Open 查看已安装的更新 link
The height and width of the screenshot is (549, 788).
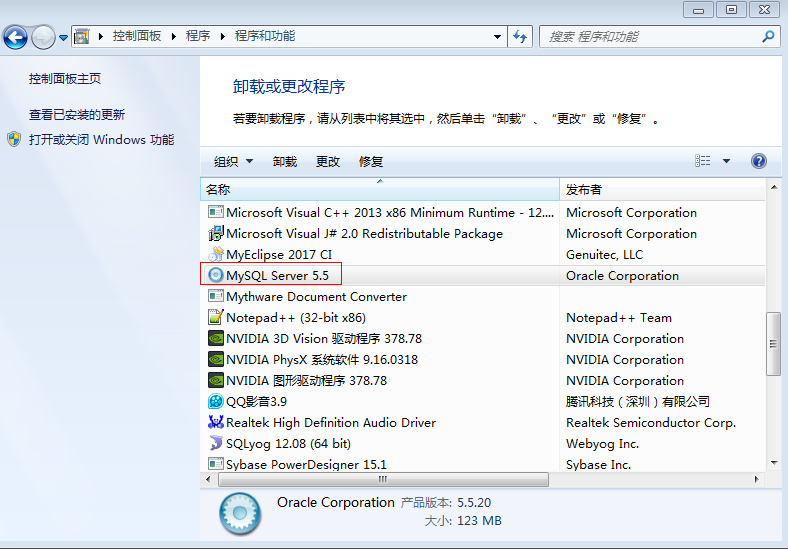pyautogui.click(x=77, y=115)
